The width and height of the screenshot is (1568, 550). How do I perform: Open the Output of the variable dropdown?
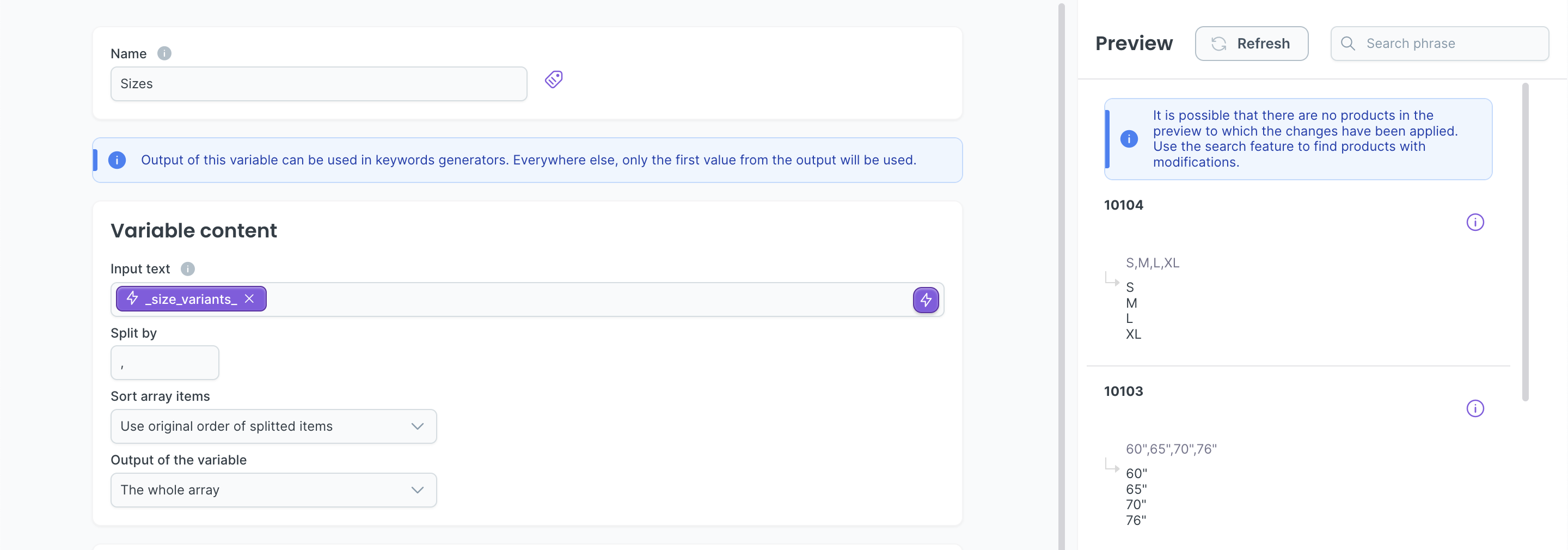(273, 490)
